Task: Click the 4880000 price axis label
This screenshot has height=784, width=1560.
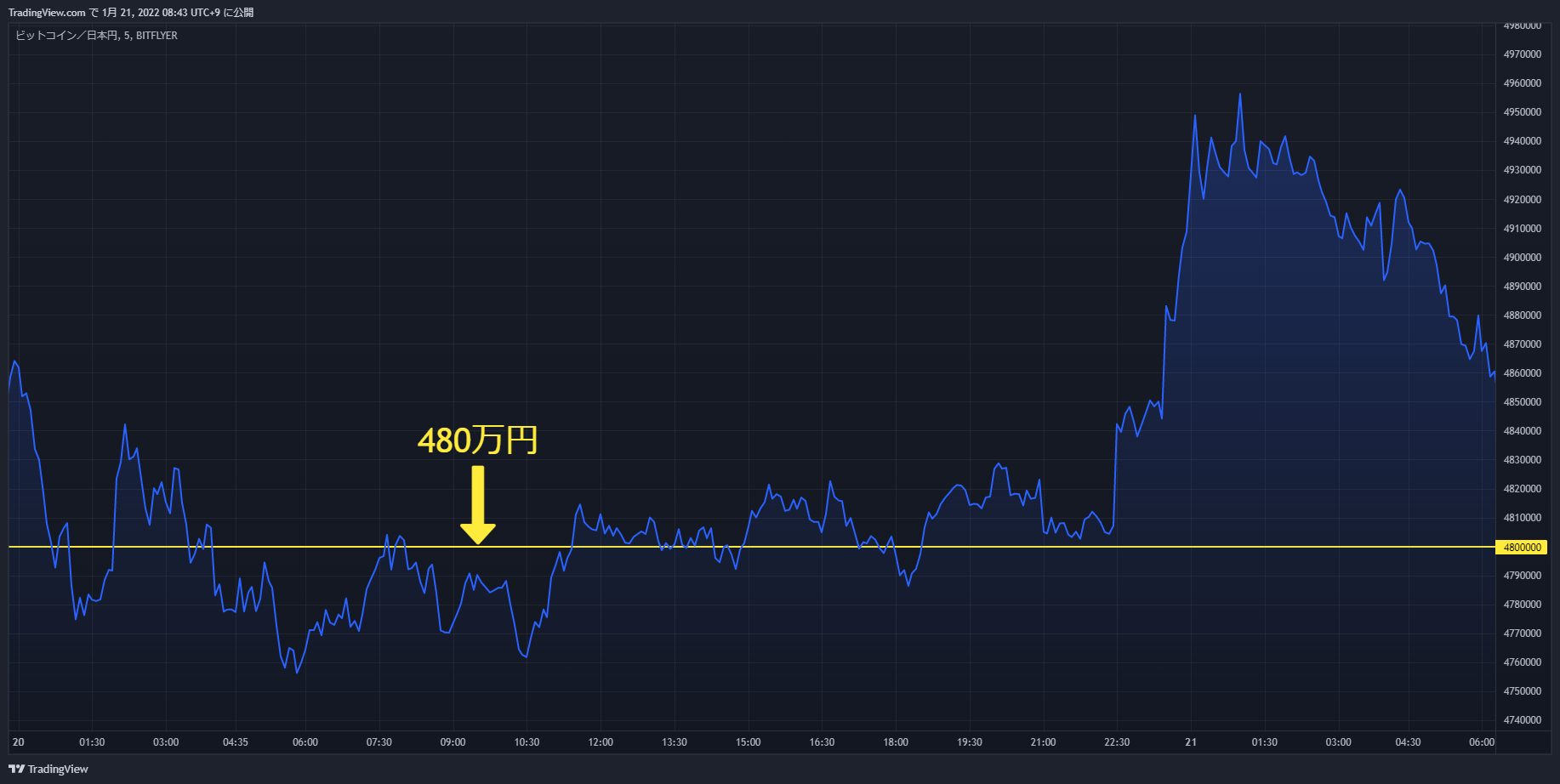Action: click(1522, 315)
